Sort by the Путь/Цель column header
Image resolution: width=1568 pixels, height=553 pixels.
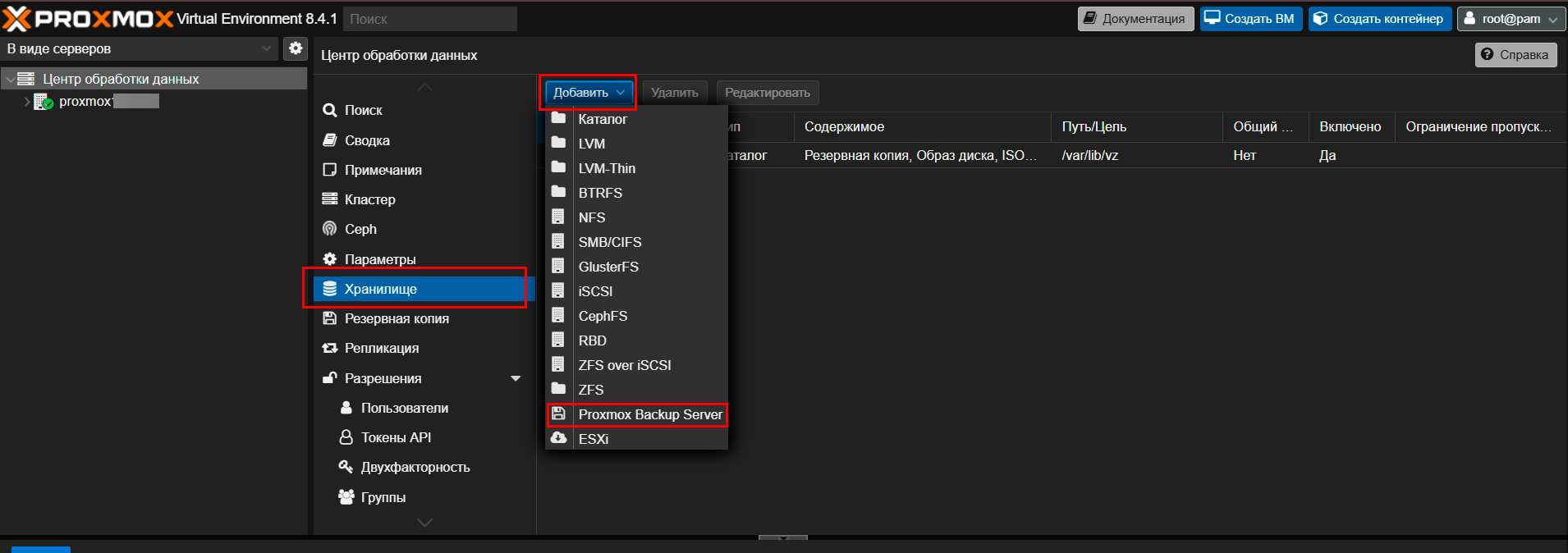coord(1137,126)
